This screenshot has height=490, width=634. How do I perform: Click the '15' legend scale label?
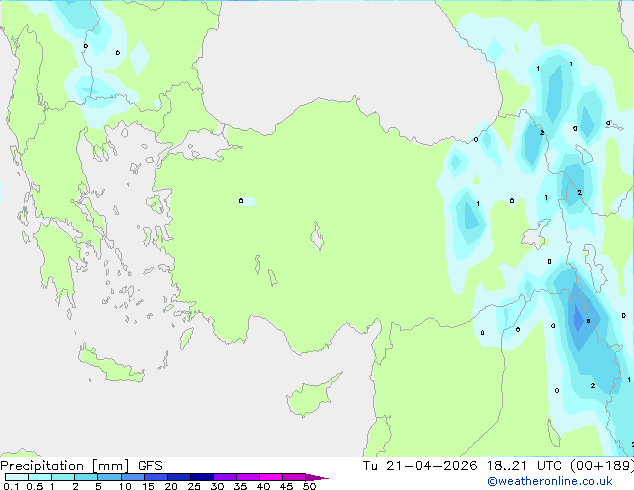[x=148, y=486]
